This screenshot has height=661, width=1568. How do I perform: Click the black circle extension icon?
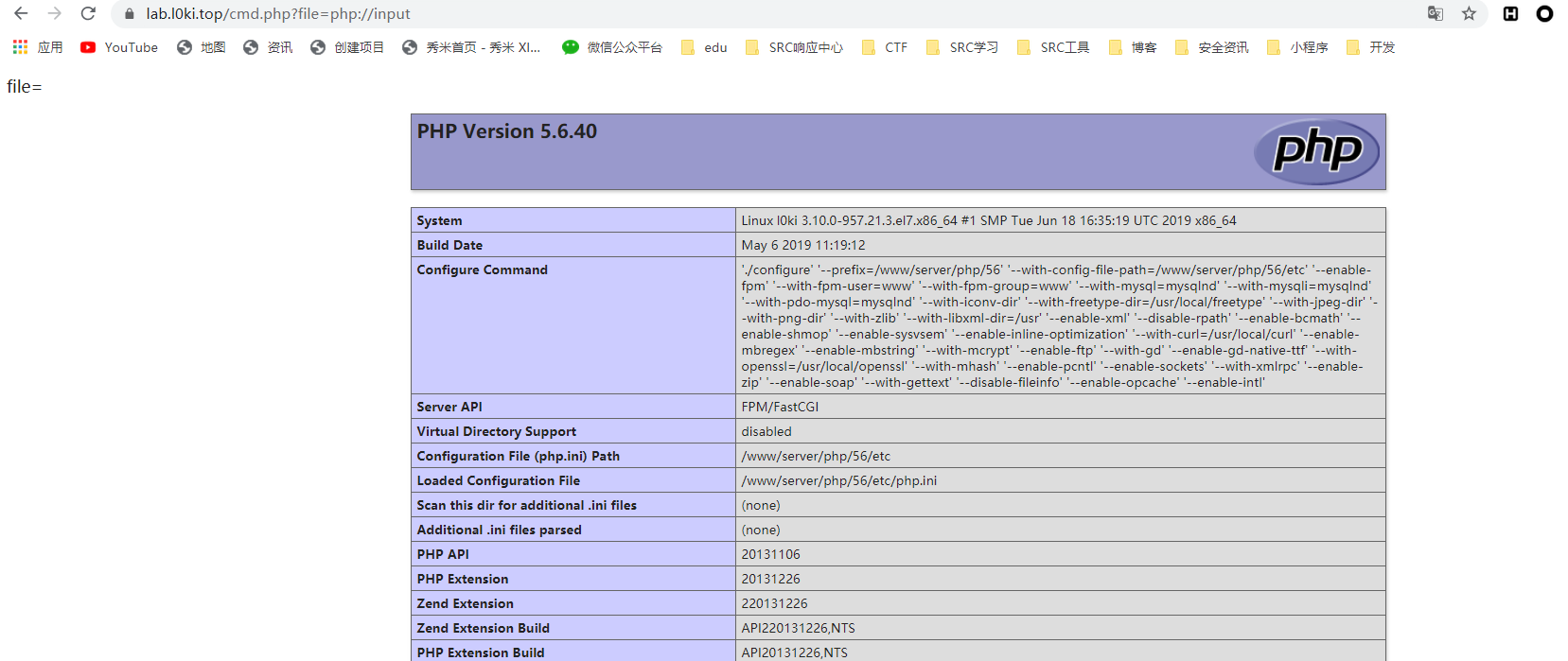point(1544,13)
